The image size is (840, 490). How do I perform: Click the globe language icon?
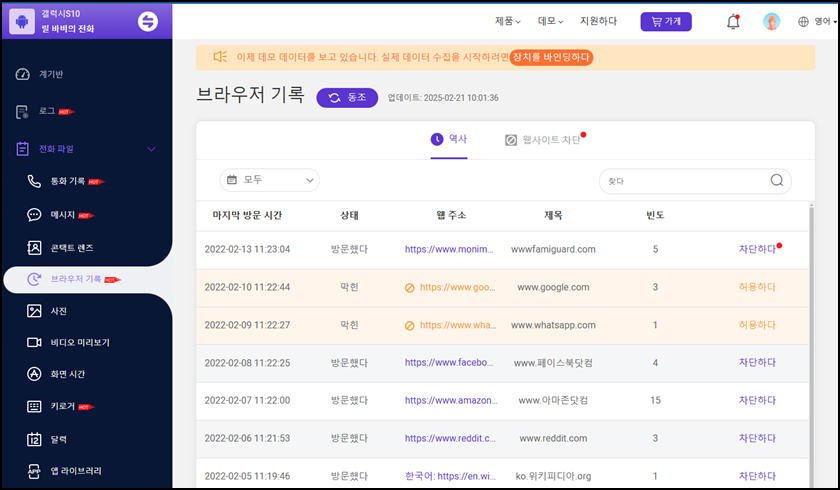(803, 21)
